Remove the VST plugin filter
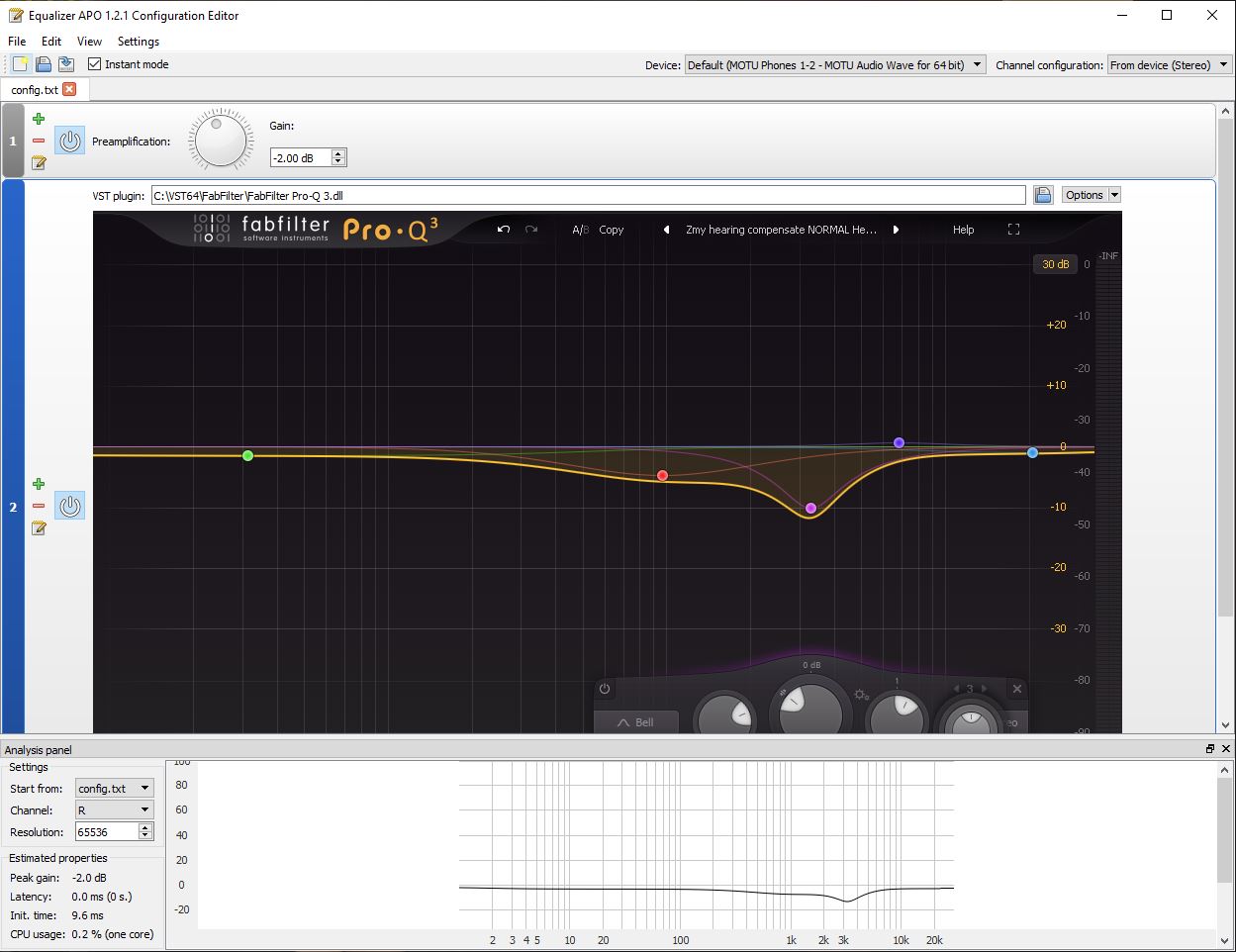Viewport: 1236px width, 952px height. coord(39,506)
